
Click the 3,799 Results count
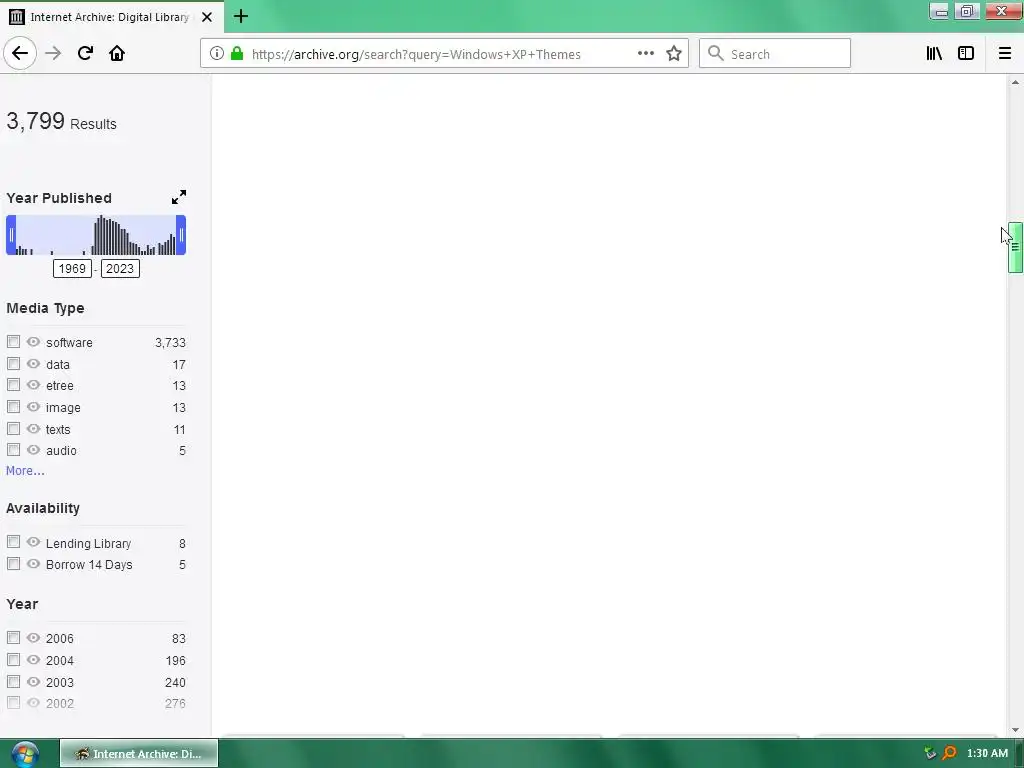tap(61, 121)
